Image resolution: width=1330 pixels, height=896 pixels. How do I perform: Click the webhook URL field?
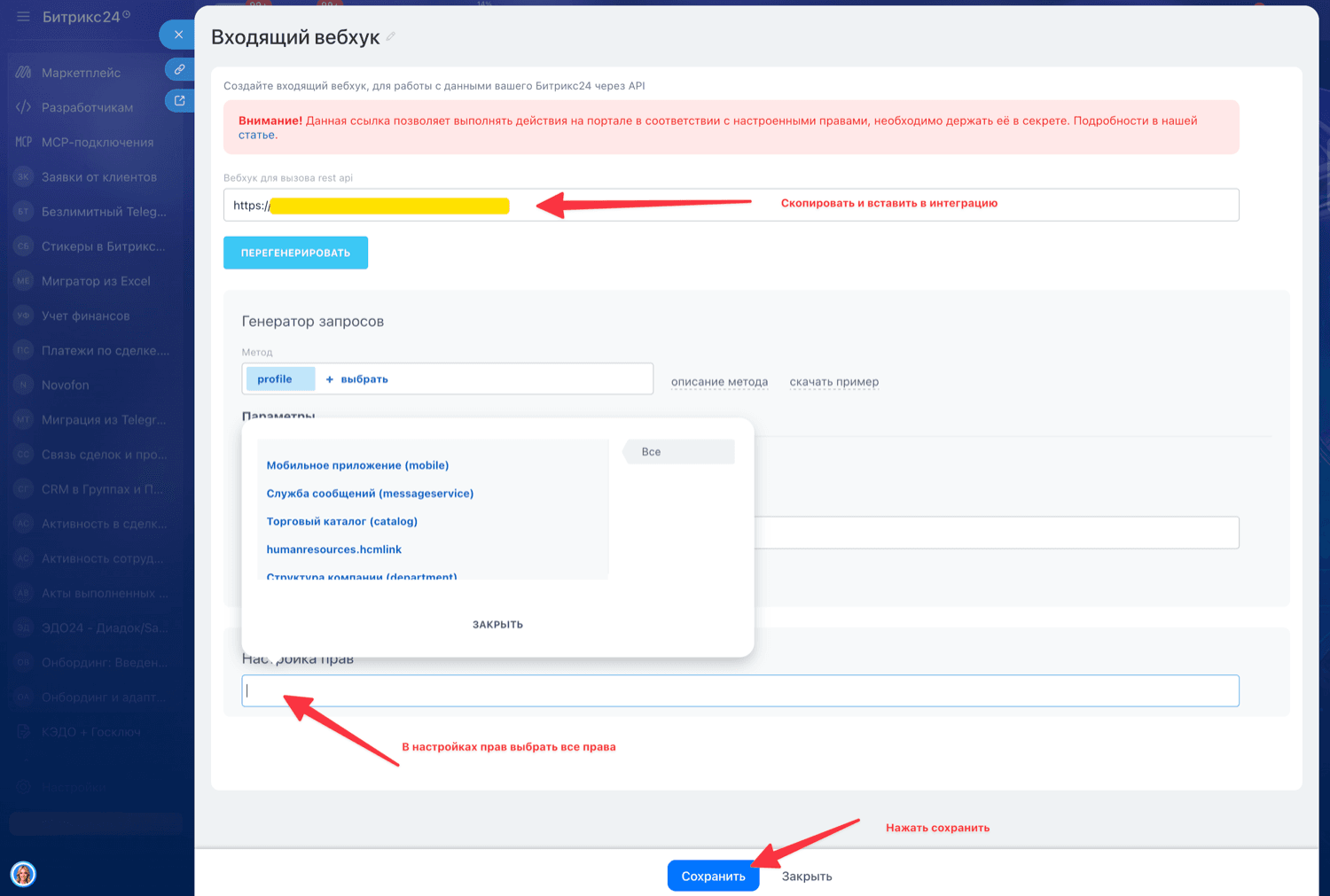[x=731, y=205]
